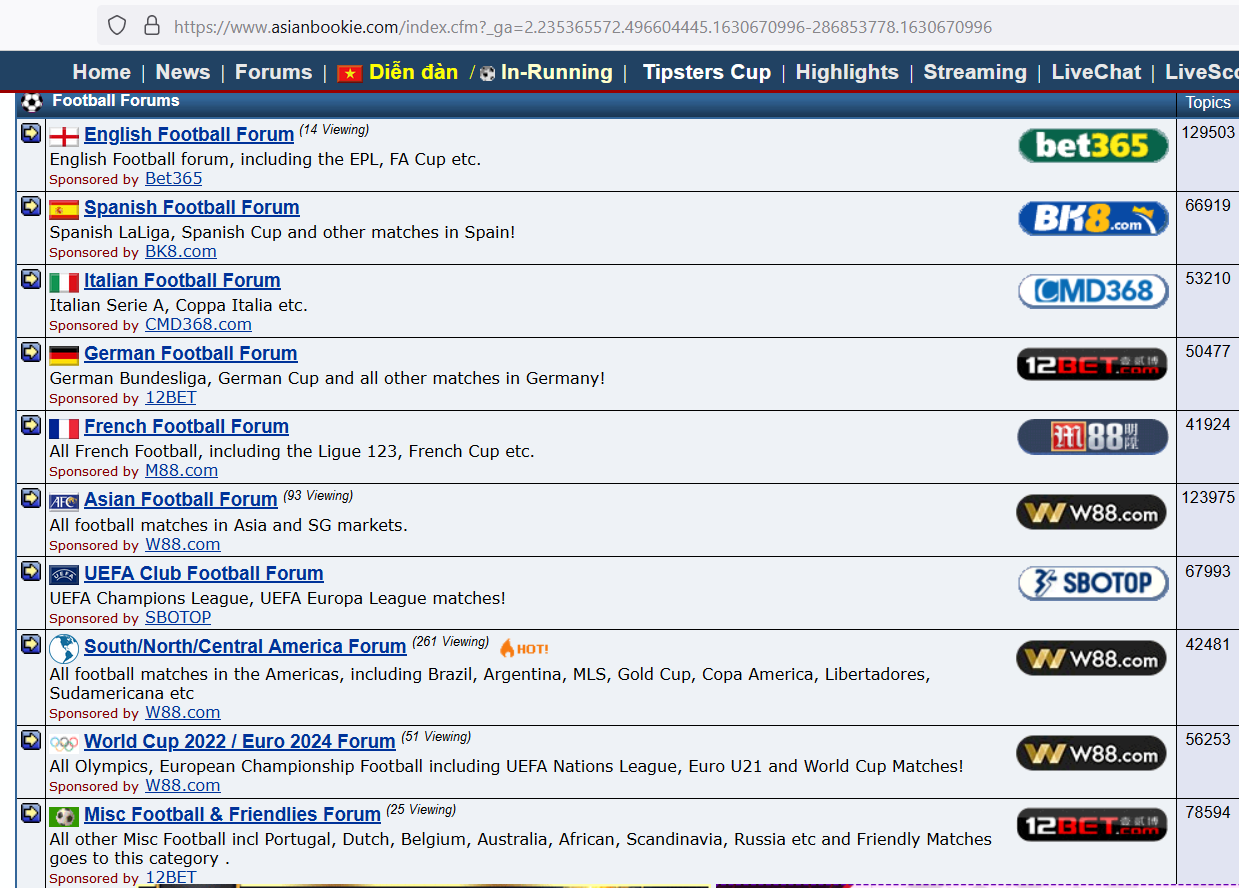Click the UEFA logo icon
Viewport: 1239px width, 888px height.
pos(64,575)
